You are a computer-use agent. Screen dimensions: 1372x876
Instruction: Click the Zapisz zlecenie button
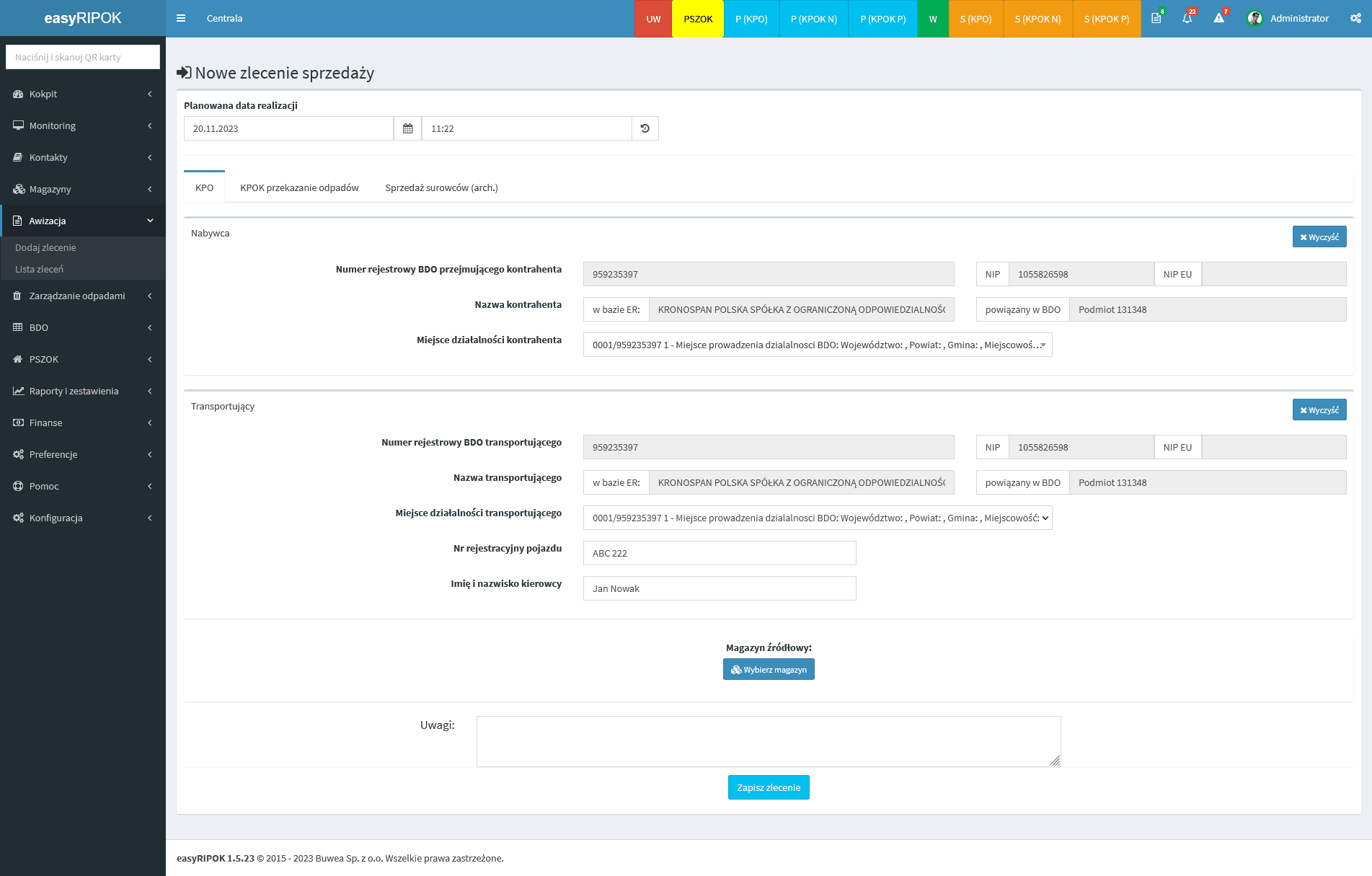pyautogui.click(x=769, y=787)
